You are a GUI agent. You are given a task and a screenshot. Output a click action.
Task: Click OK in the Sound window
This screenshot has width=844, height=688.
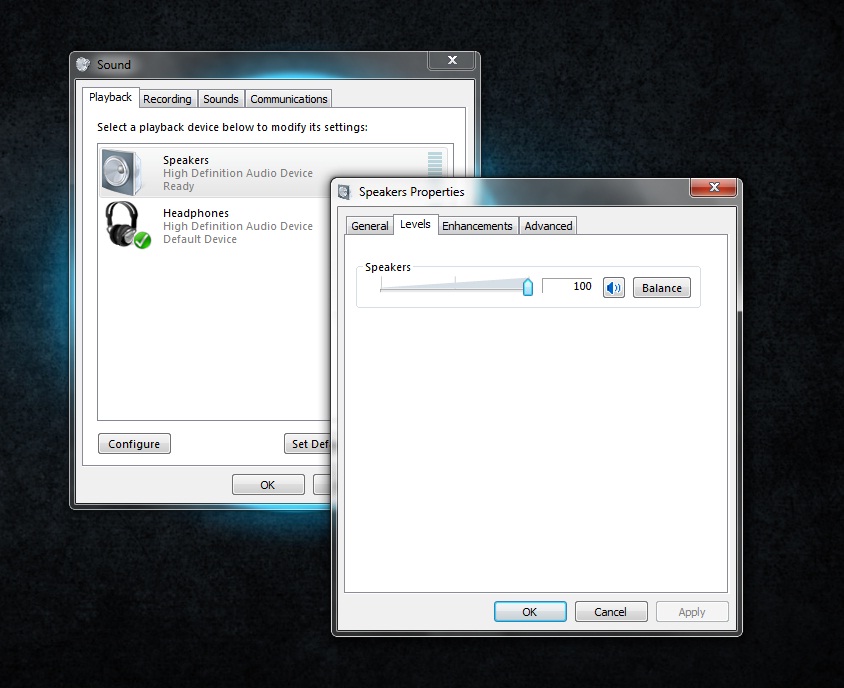[268, 485]
